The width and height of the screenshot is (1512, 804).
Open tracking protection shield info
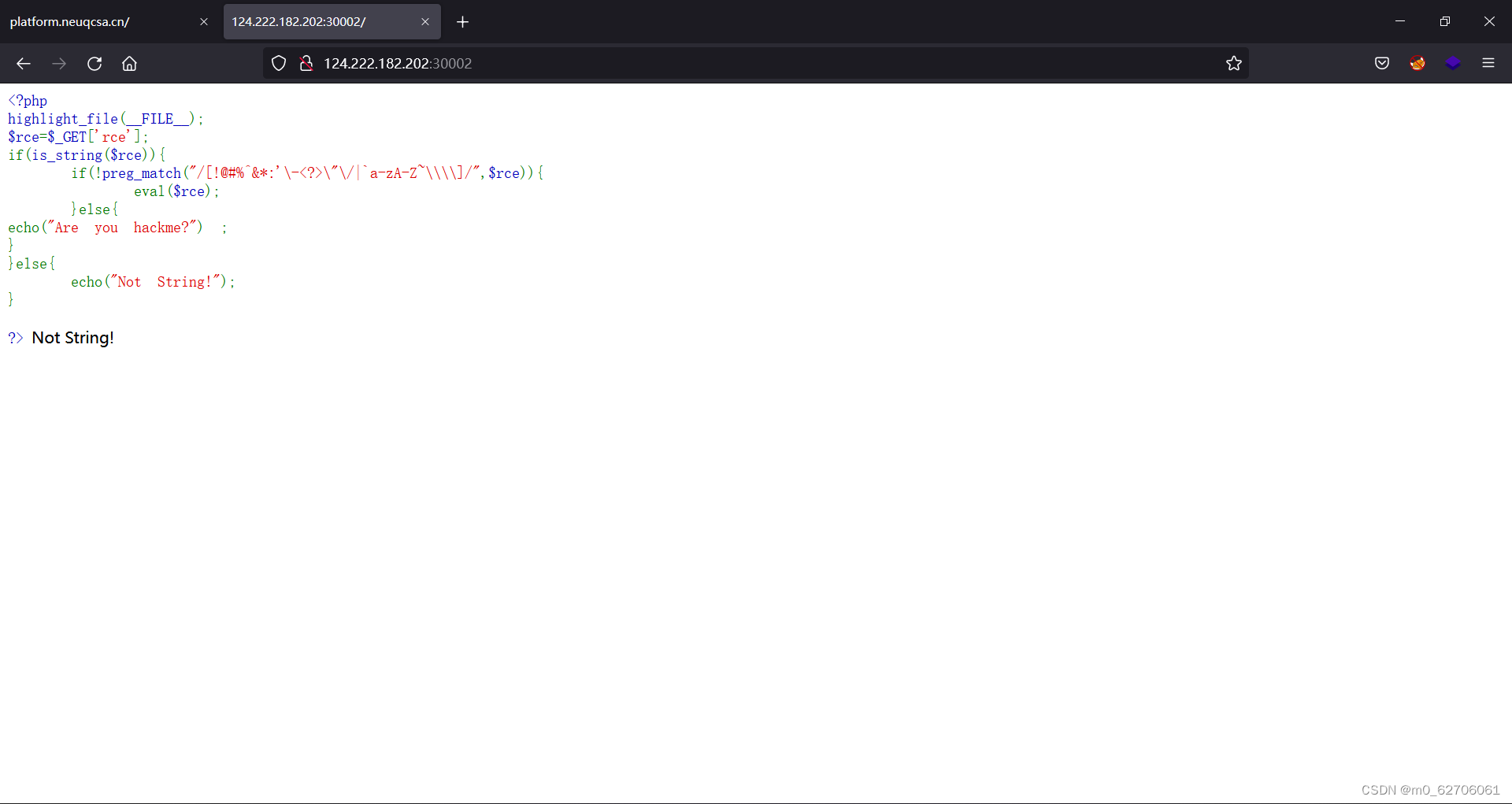click(x=279, y=64)
